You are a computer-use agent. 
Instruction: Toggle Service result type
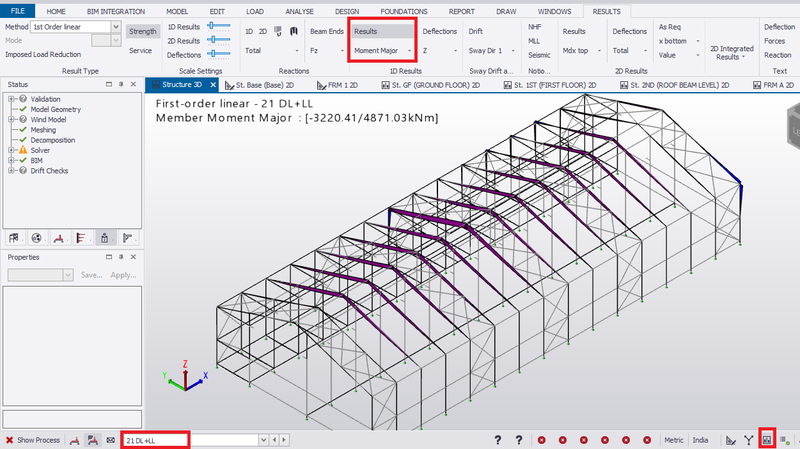(x=140, y=51)
